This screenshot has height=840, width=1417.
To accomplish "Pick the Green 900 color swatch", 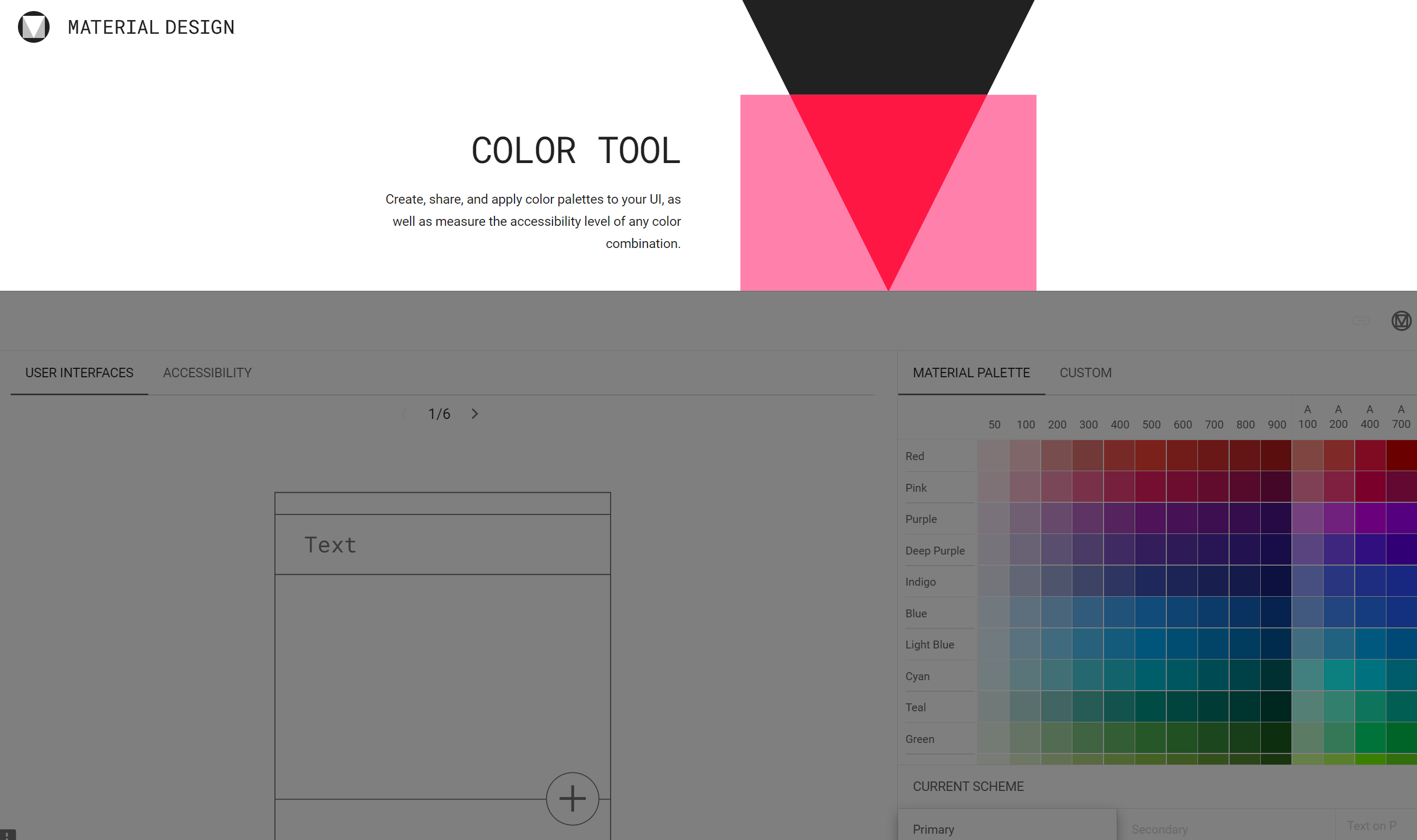I will click(x=1276, y=739).
